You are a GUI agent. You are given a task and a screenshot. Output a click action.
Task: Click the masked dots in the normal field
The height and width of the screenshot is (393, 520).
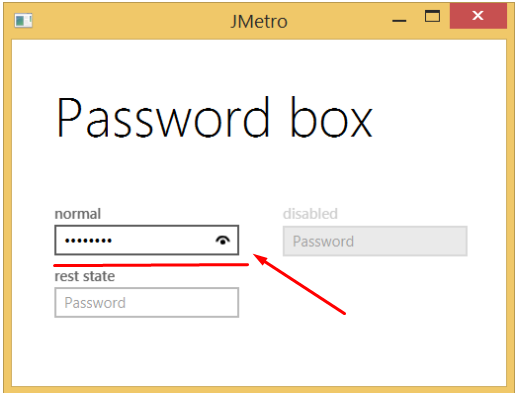click(x=88, y=241)
